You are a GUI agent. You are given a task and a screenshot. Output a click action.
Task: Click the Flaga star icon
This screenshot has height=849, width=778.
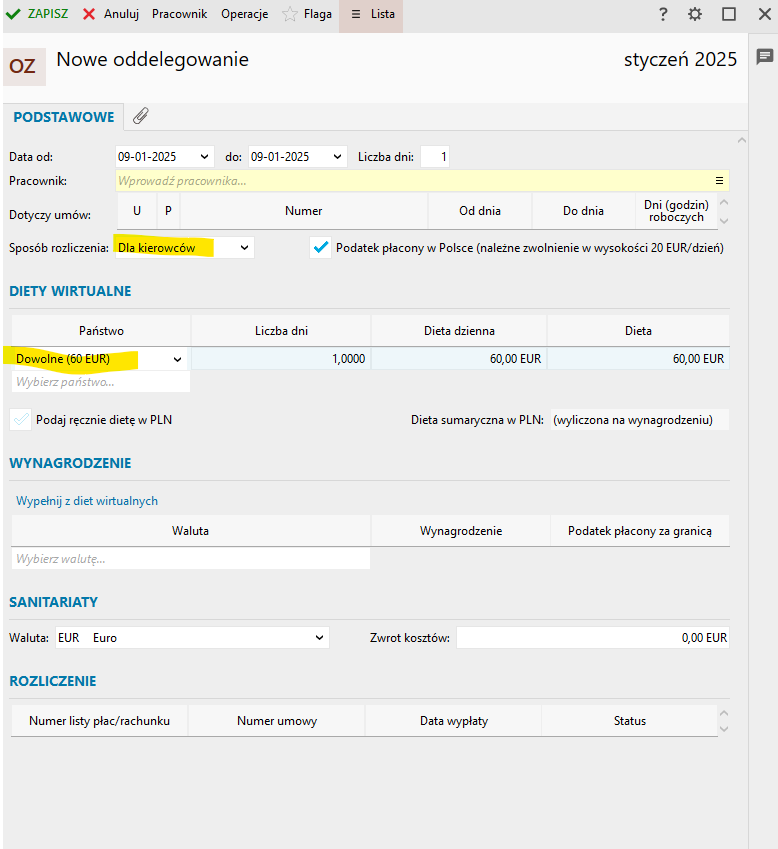(290, 14)
